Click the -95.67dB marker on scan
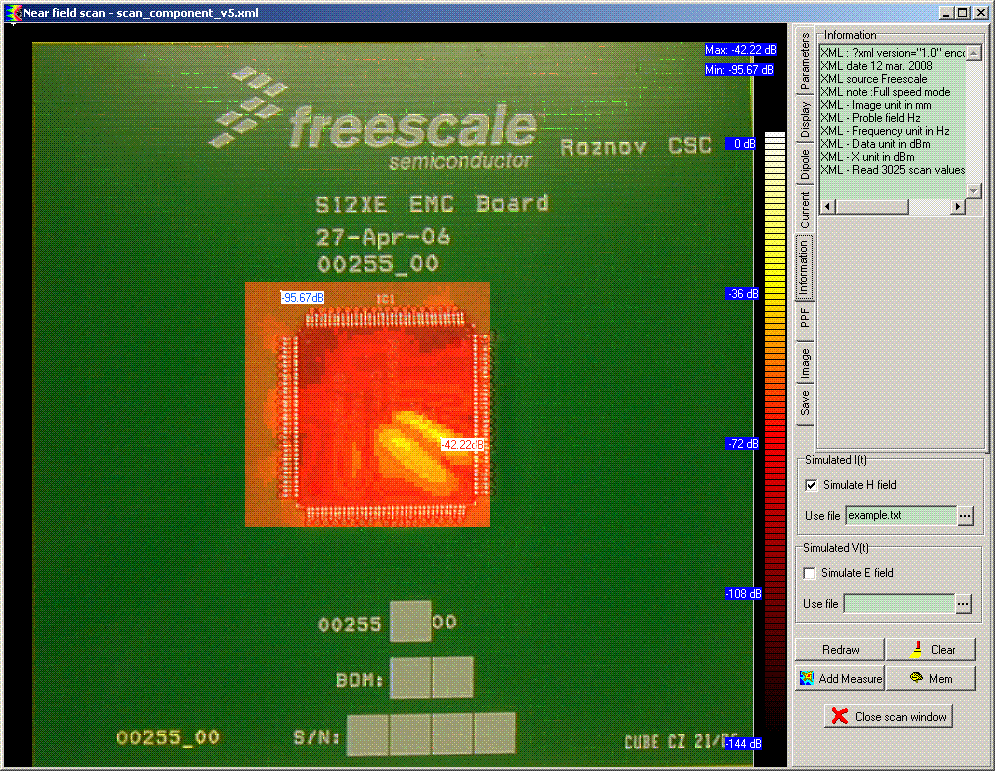Screen dimensions: 1002x771 tap(302, 298)
